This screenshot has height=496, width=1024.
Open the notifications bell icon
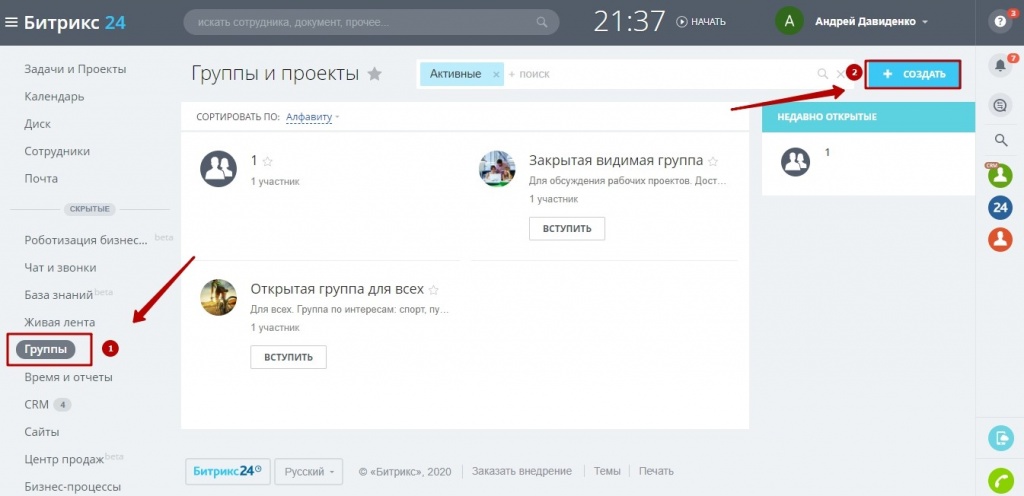(999, 66)
